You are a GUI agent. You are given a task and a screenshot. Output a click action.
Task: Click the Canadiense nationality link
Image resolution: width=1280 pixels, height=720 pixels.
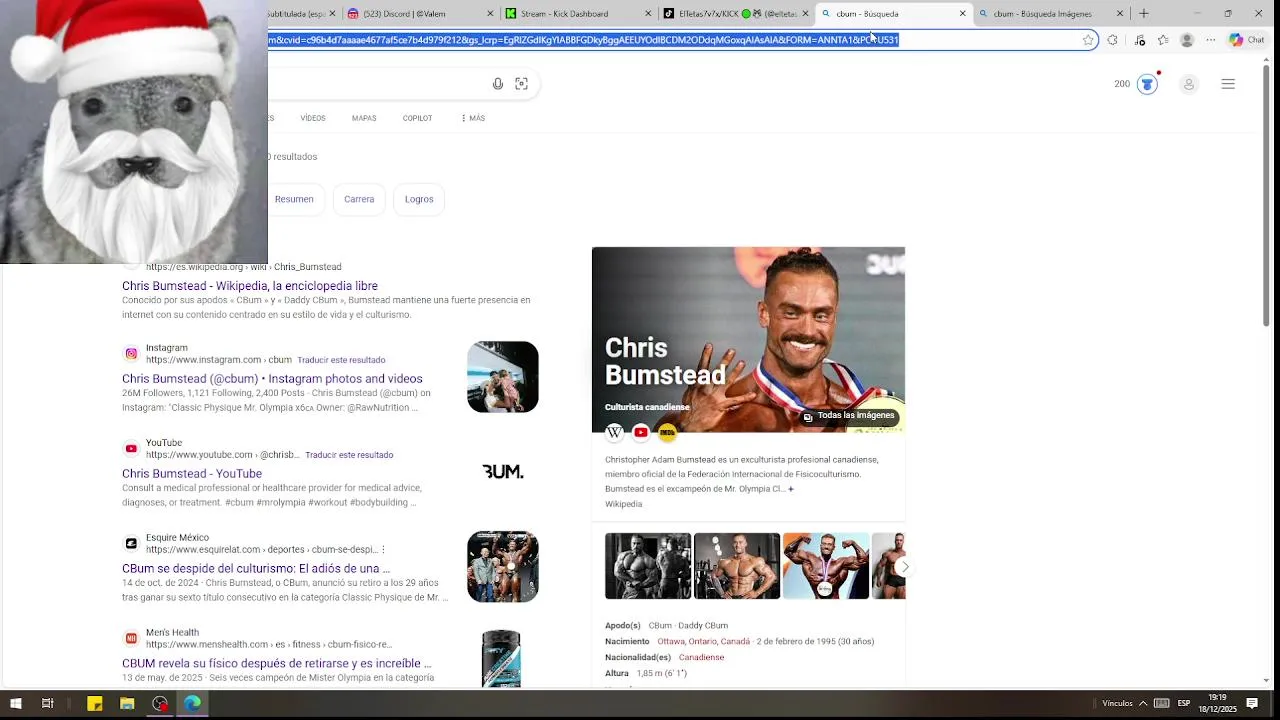tap(701, 658)
